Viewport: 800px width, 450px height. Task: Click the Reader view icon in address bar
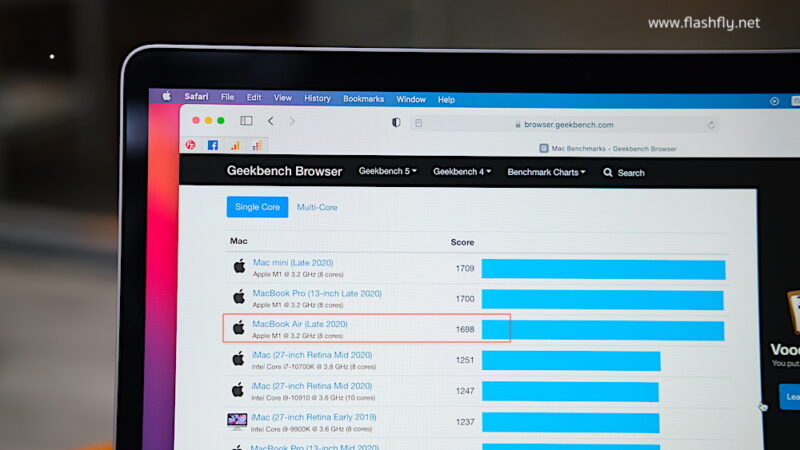419,124
